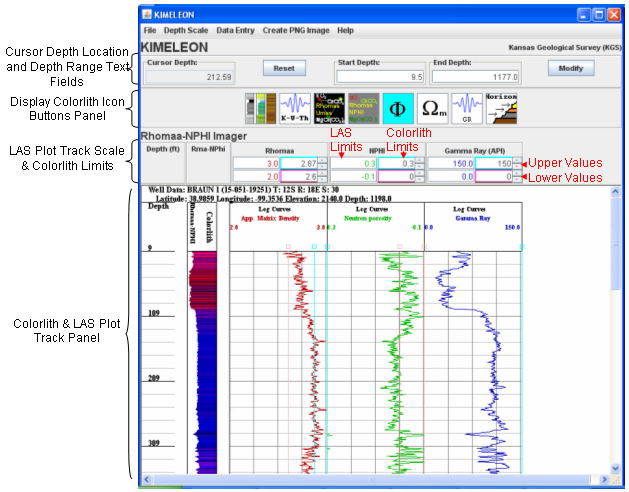The height and width of the screenshot is (492, 629).
Task: Click the spinner arrows beside Rhomaa value 2.87
Action: pyautogui.click(x=323, y=163)
